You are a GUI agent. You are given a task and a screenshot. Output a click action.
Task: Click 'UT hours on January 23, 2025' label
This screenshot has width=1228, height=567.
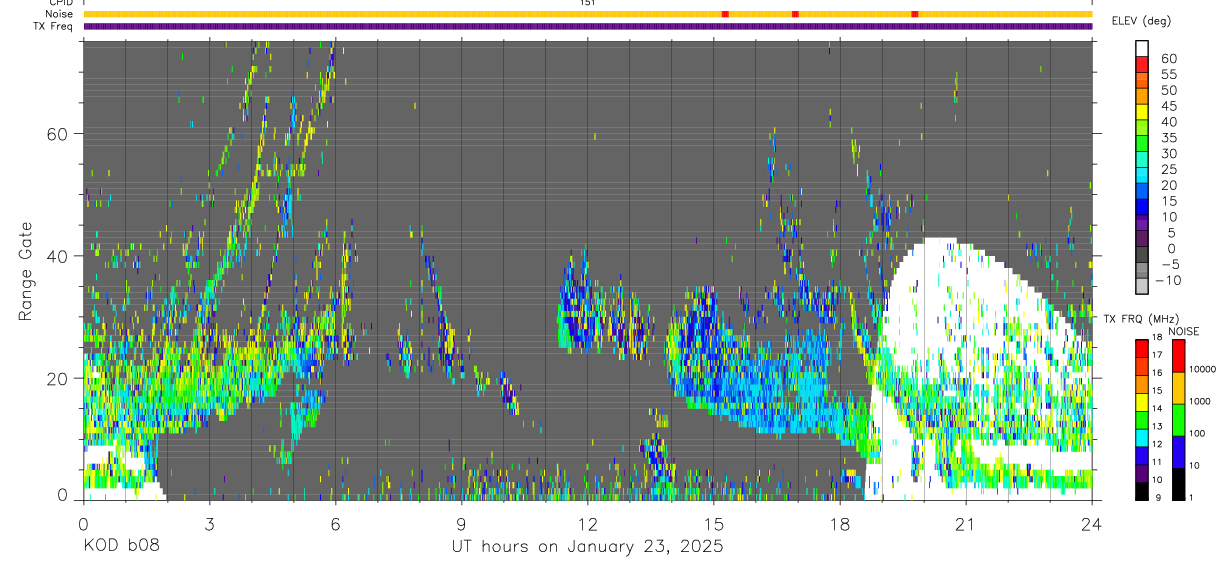586,547
